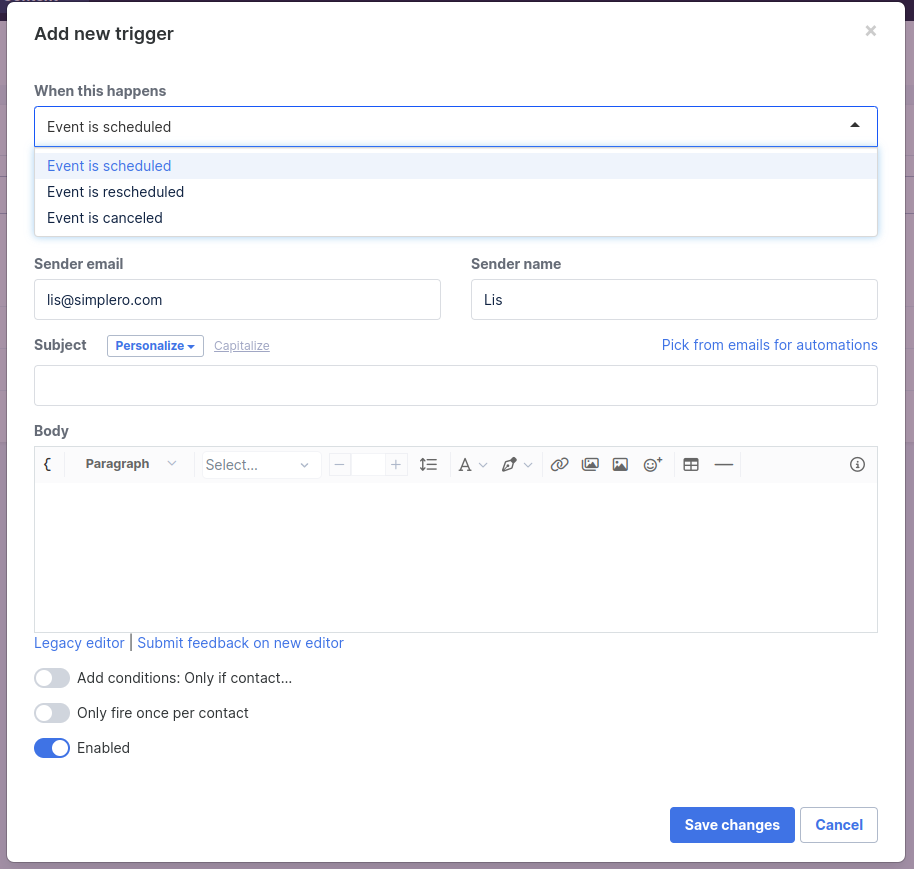Image resolution: width=914 pixels, height=869 pixels.
Task: Click Save changes button
Action: [x=732, y=825]
